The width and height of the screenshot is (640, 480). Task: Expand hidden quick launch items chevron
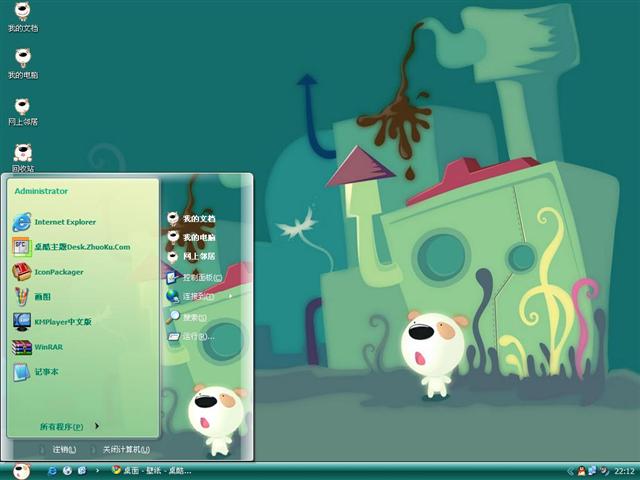tap(97, 471)
